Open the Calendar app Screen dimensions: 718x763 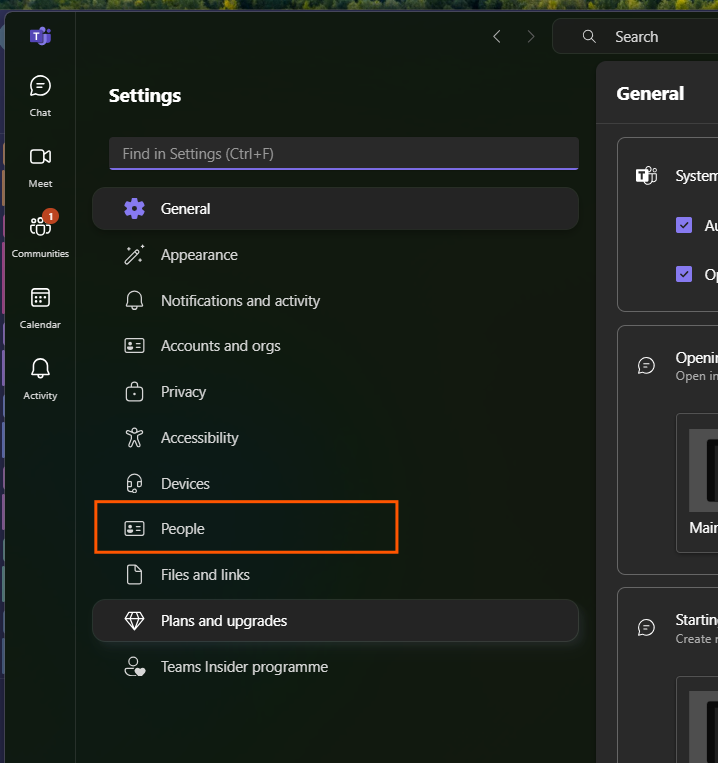click(x=40, y=309)
